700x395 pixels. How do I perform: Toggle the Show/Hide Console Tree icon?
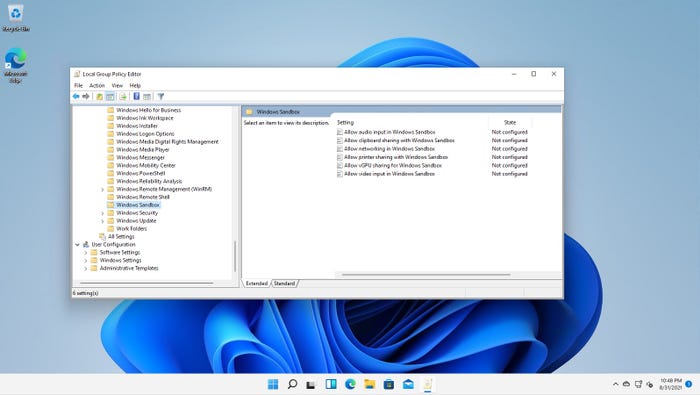pyautogui.click(x=110, y=96)
